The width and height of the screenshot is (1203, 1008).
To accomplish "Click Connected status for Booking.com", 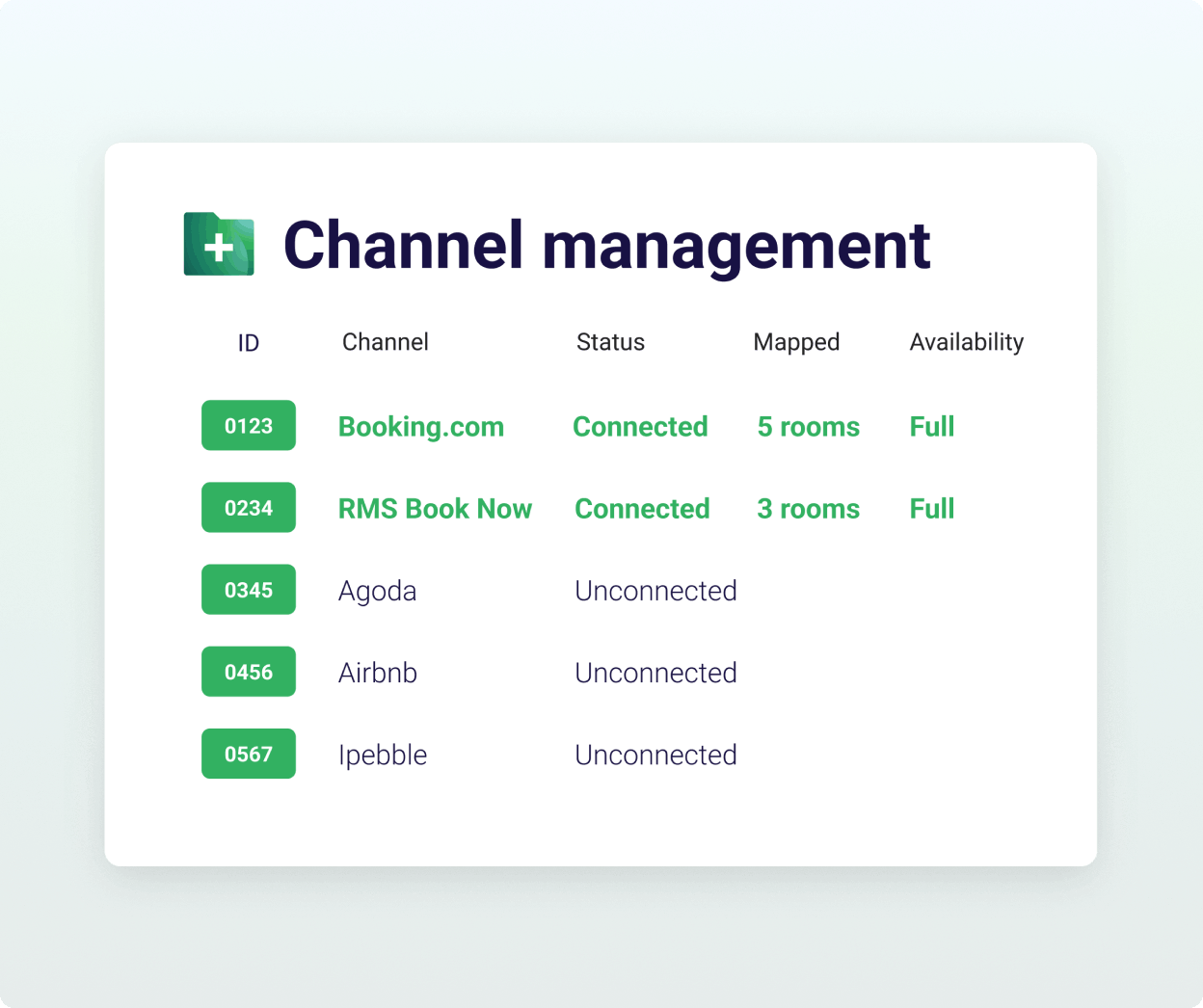I will (640, 427).
